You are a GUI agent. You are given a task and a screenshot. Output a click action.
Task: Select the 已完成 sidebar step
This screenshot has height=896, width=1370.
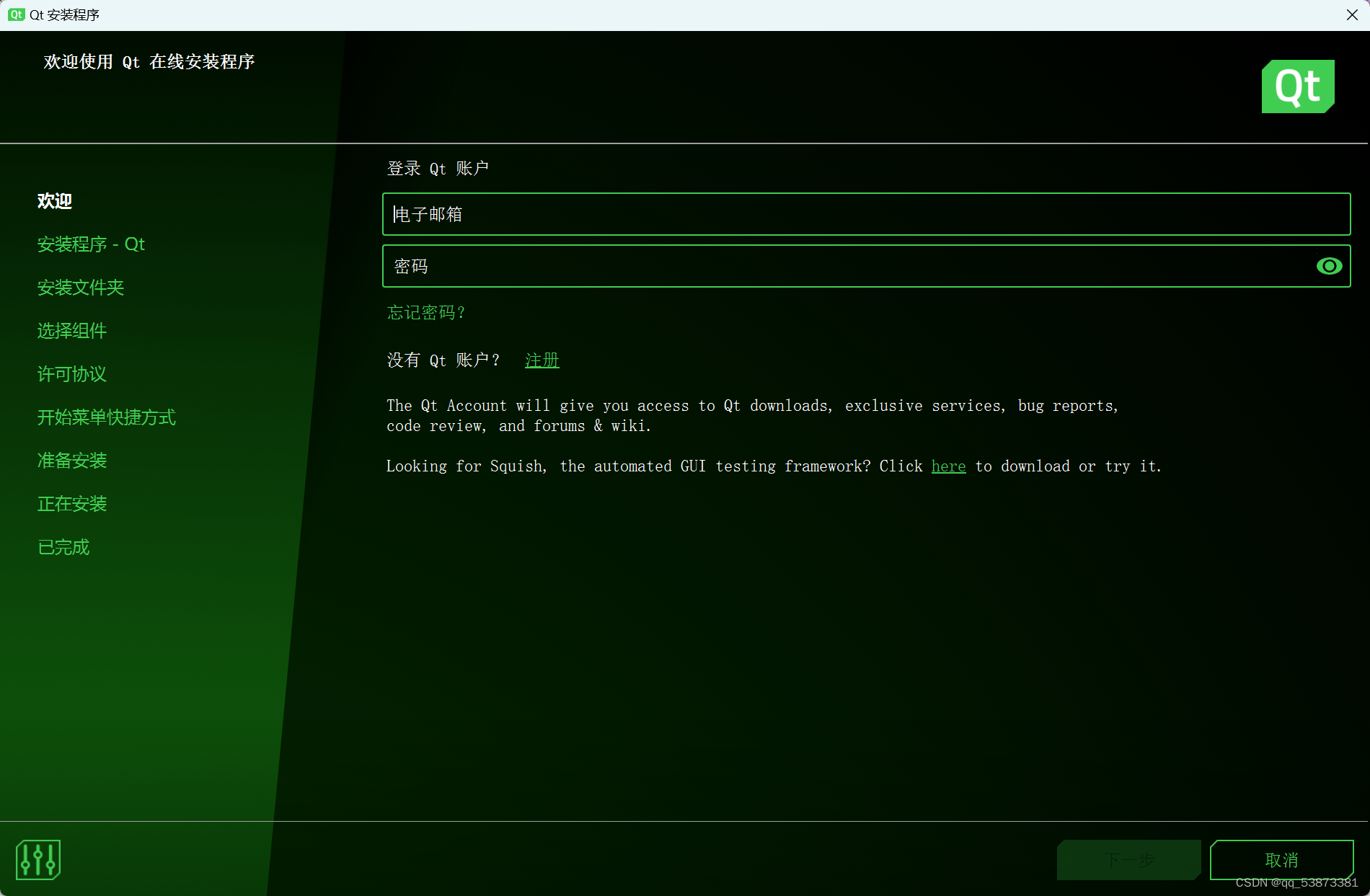click(x=63, y=547)
